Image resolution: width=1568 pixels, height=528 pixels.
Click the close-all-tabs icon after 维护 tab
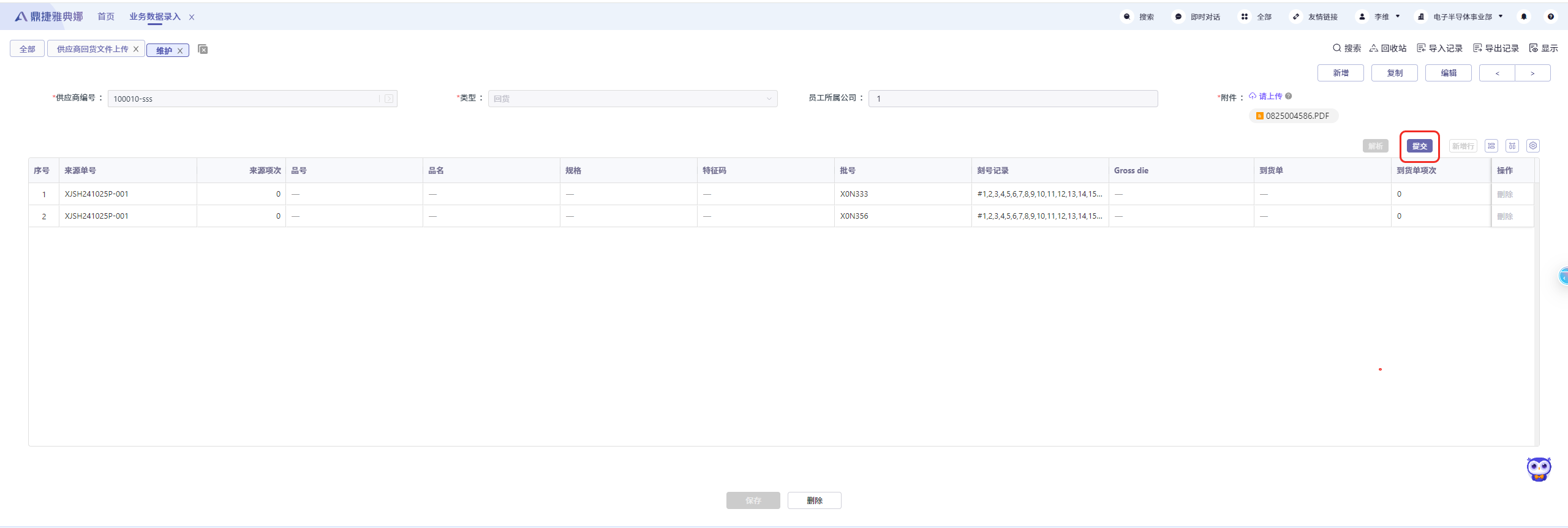[x=203, y=50]
